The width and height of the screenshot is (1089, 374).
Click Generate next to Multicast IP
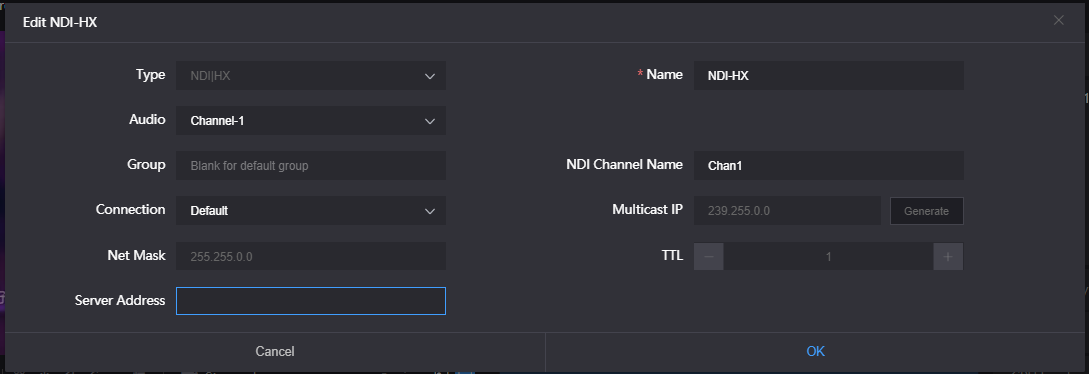926,211
